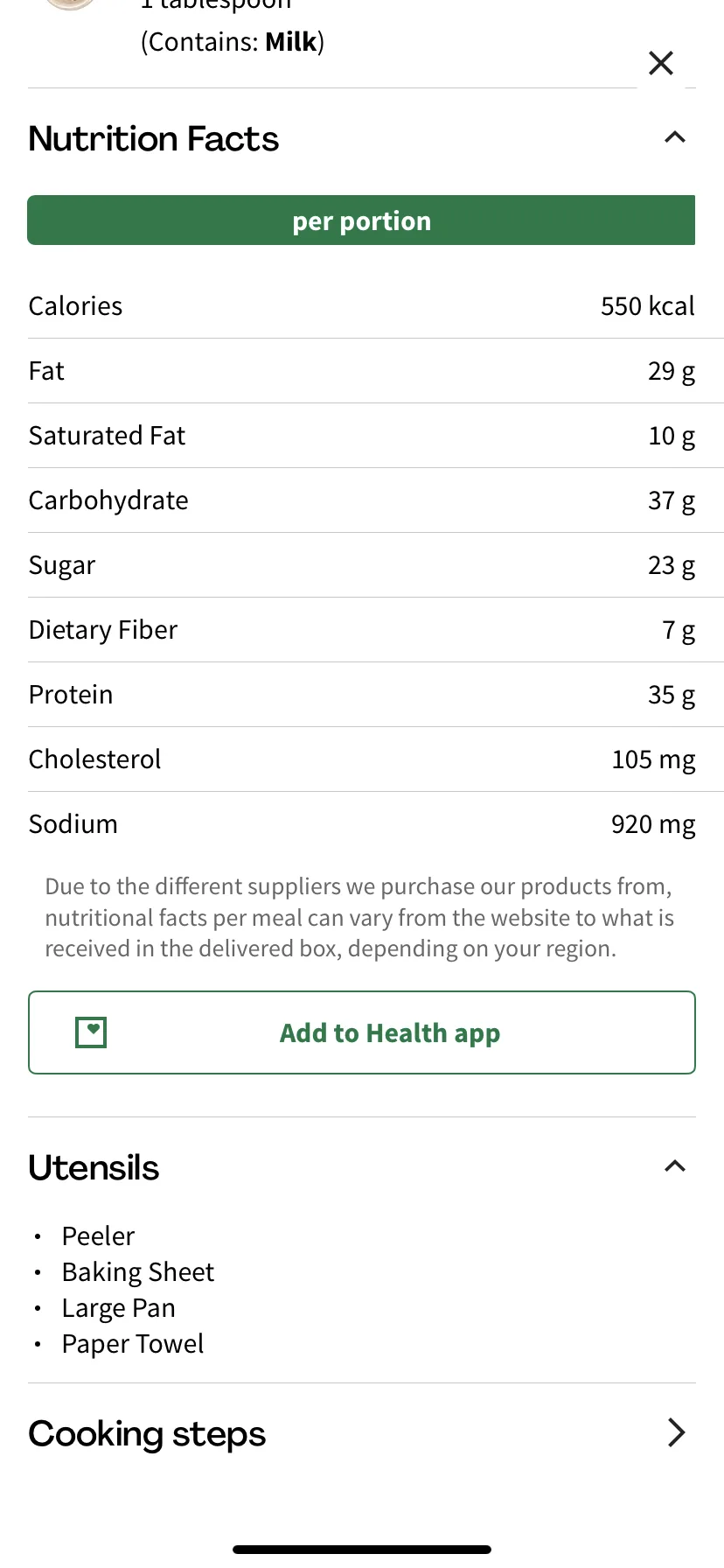Tap the Peeler utensil item
Screen dimensions: 724x1568
tap(98, 1235)
